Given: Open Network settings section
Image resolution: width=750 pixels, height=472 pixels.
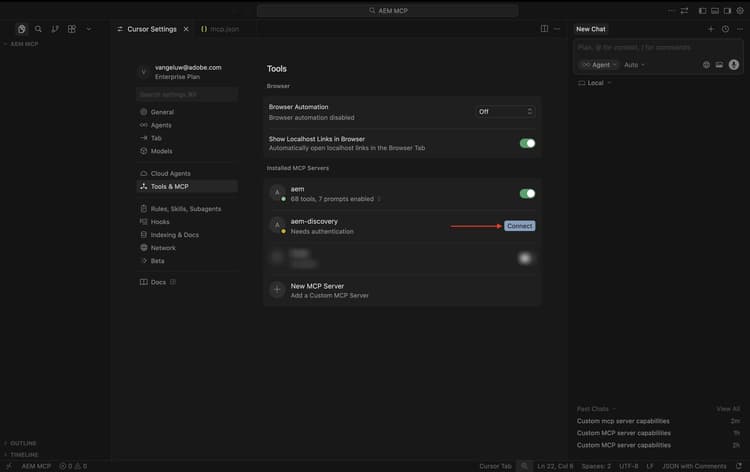Looking at the screenshot, I should (187, 248).
